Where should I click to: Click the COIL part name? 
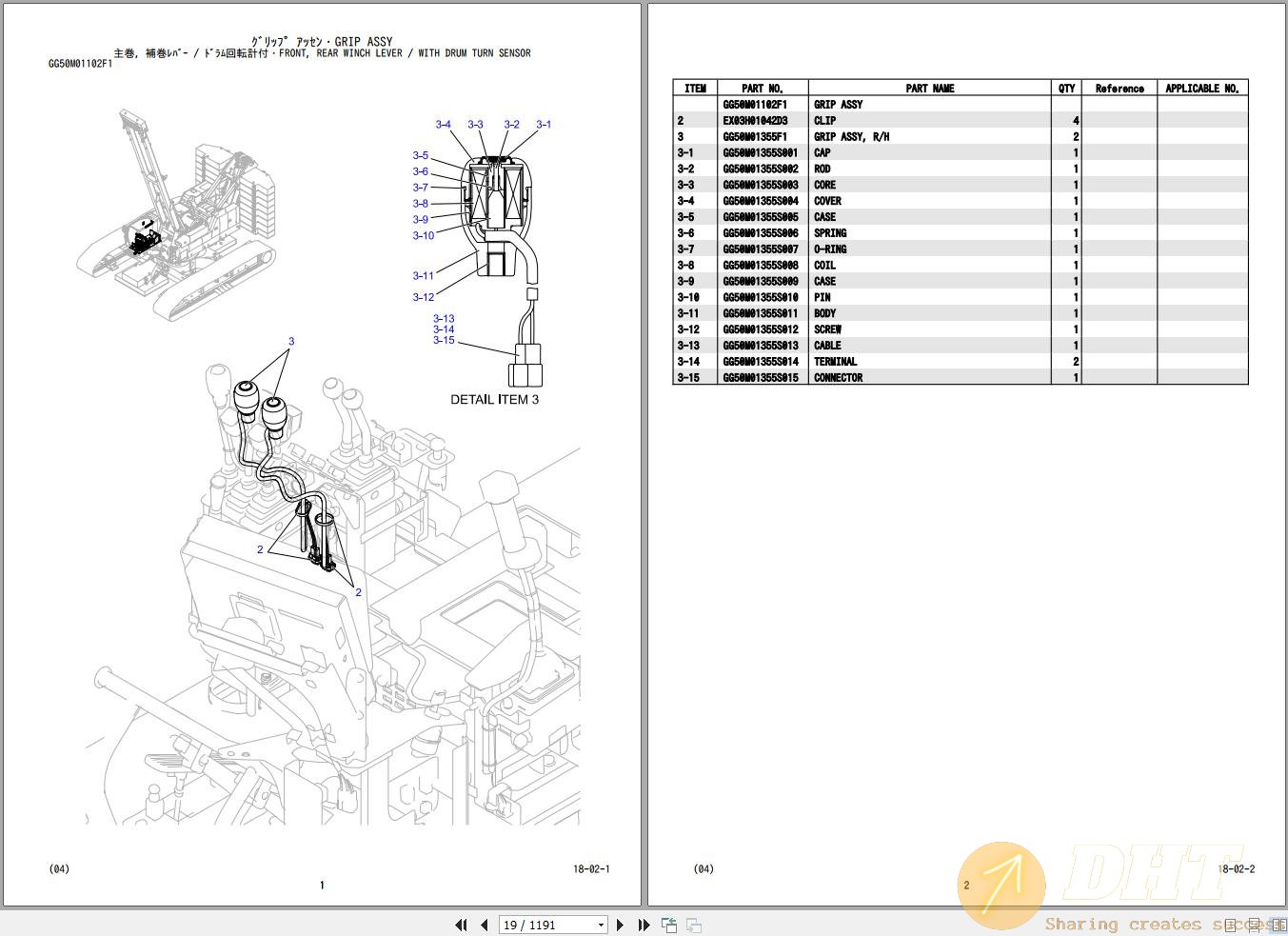pyautogui.click(x=824, y=265)
